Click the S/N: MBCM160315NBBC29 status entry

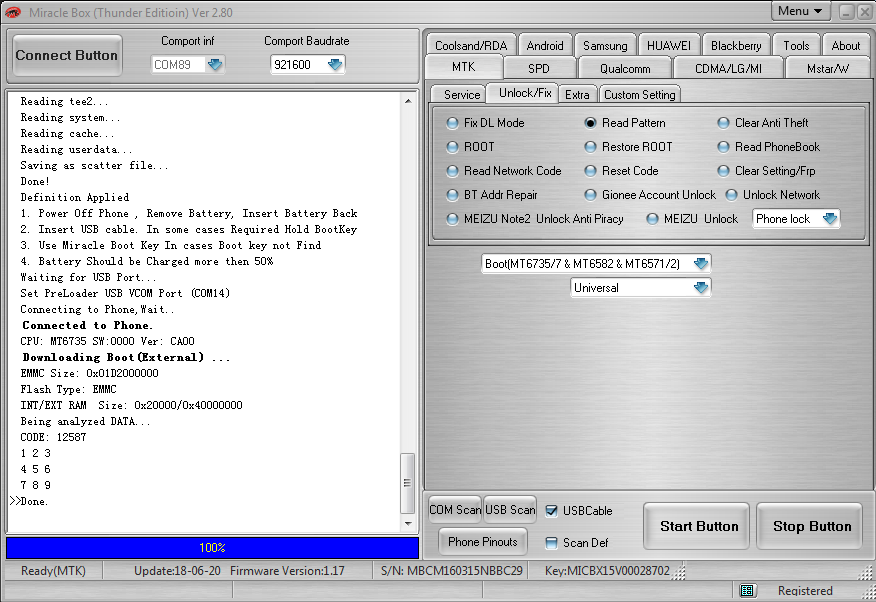(451, 571)
